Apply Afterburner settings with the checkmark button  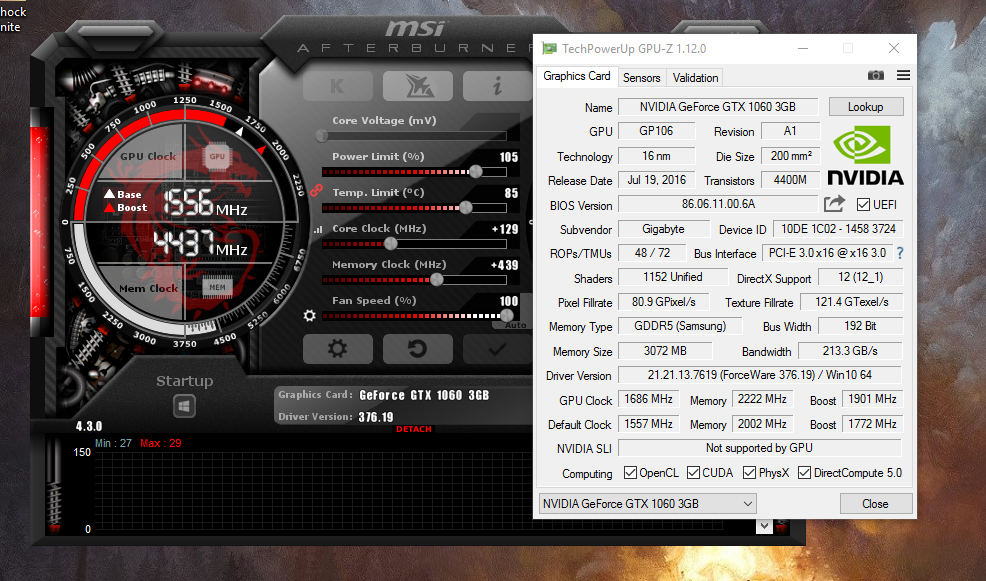(x=497, y=349)
